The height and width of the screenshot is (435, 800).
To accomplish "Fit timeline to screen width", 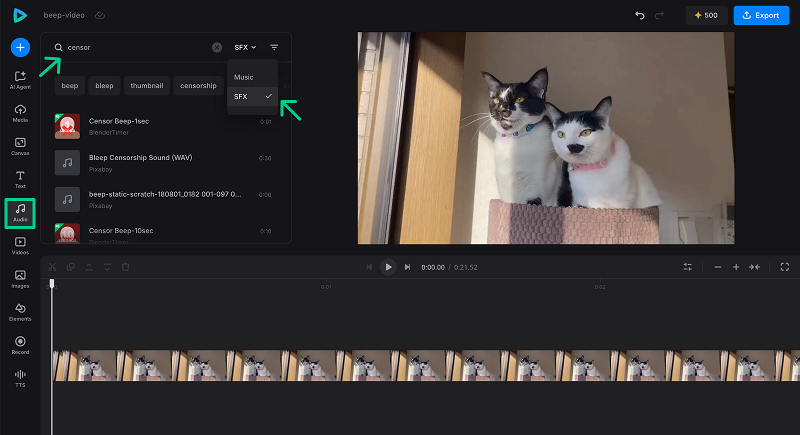I will pos(755,267).
